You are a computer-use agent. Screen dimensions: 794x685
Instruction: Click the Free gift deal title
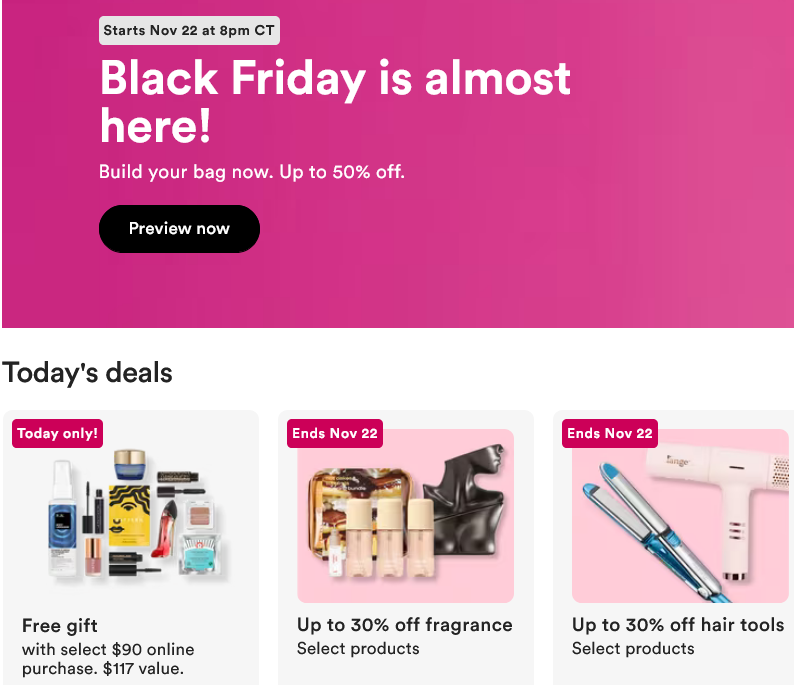62,626
